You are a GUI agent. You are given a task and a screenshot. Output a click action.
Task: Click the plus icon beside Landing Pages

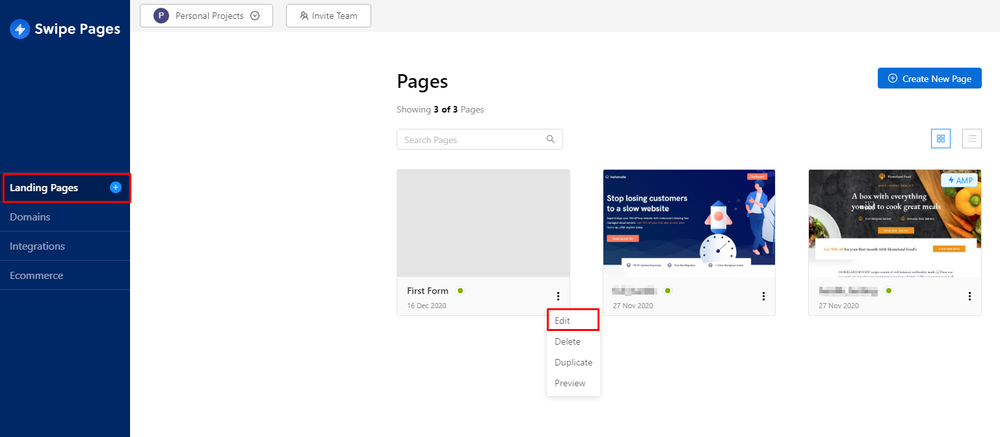[115, 188]
